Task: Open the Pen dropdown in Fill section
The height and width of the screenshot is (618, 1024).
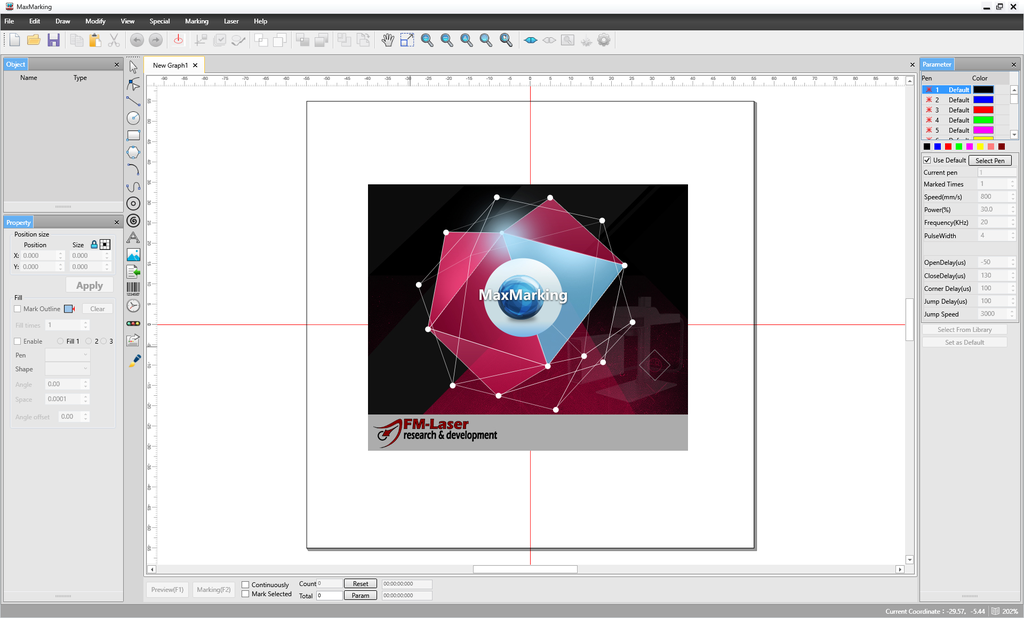Action: 67,355
